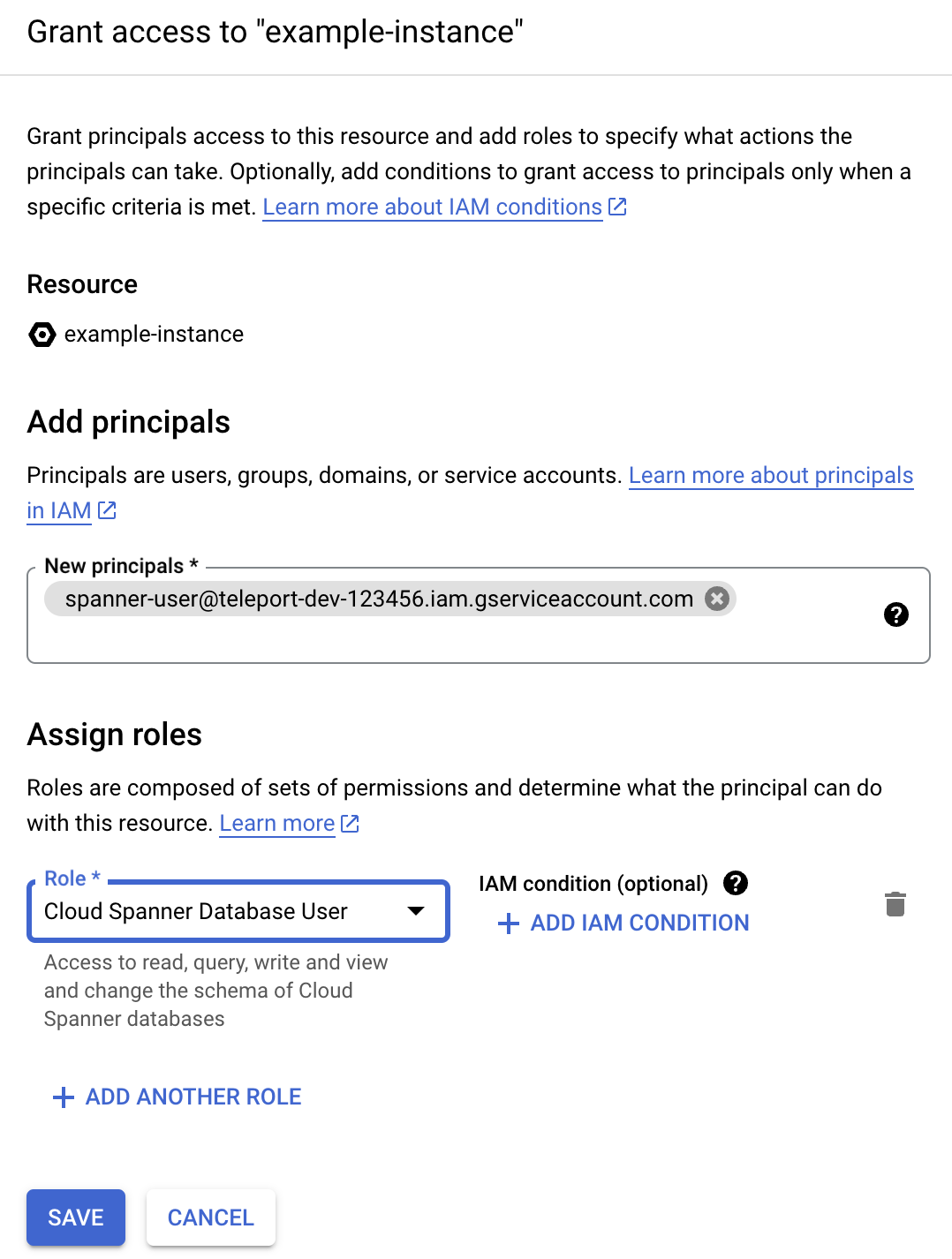Click the external link icon after IAM conditions
Viewport: 952px width, 1259px height.
tap(617, 206)
